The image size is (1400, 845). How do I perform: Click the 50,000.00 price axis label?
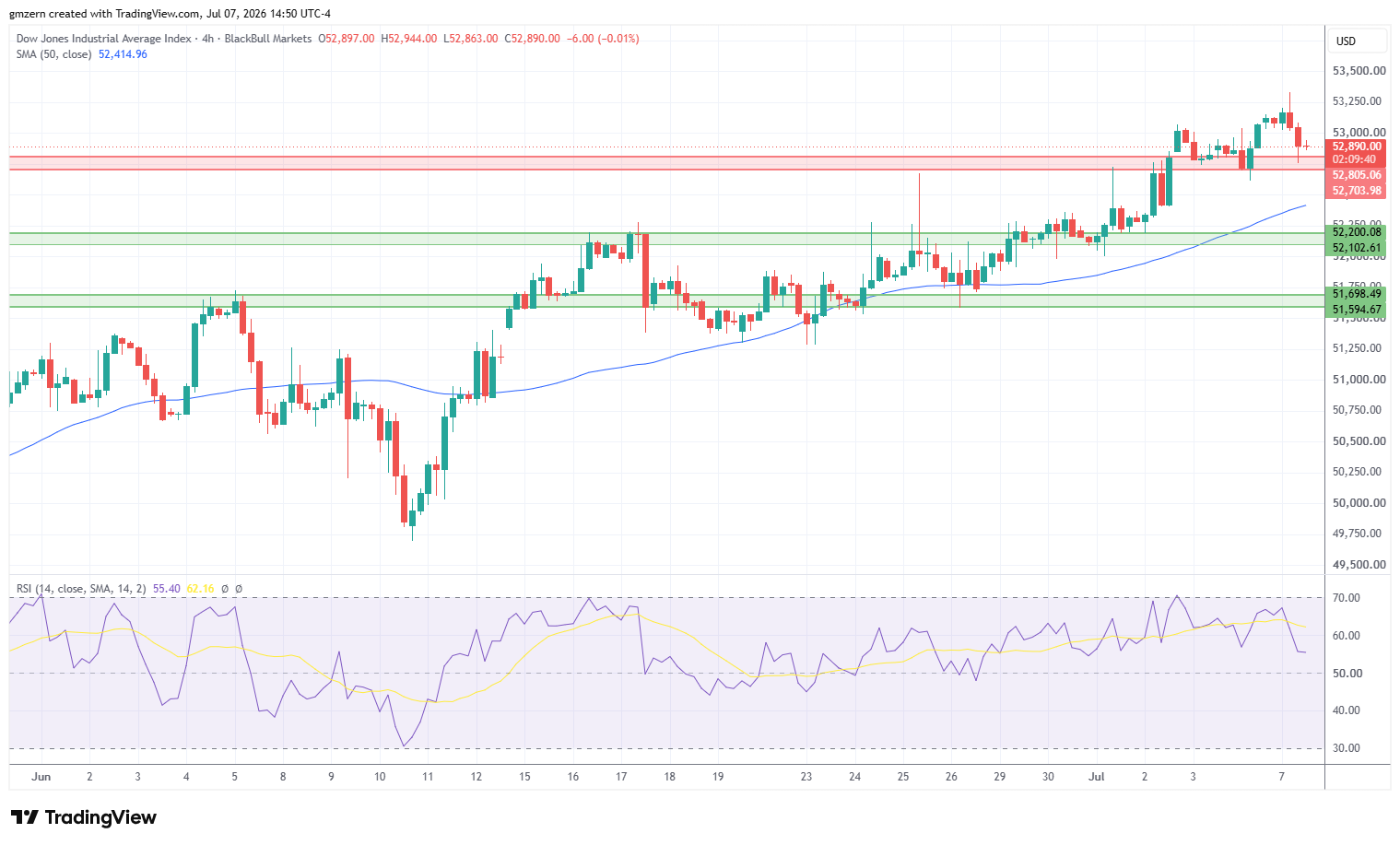tap(1359, 503)
